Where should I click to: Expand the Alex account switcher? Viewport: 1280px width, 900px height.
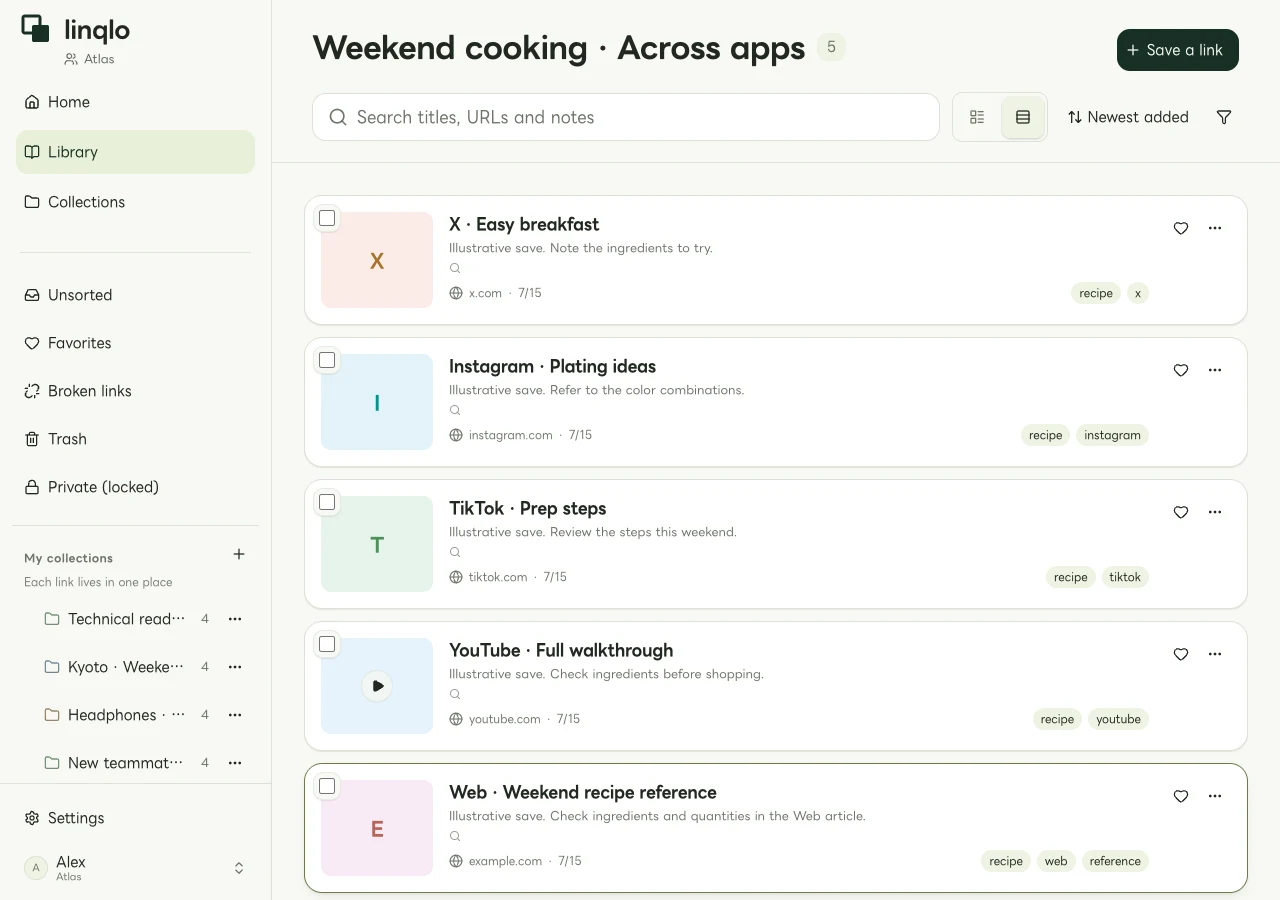click(x=239, y=868)
